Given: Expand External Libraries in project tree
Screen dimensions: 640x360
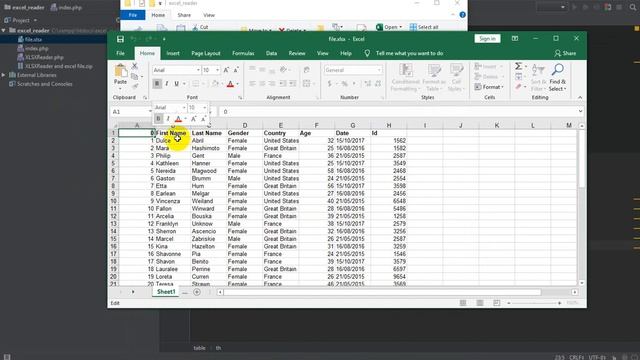Looking at the screenshot, I should point(4,75).
